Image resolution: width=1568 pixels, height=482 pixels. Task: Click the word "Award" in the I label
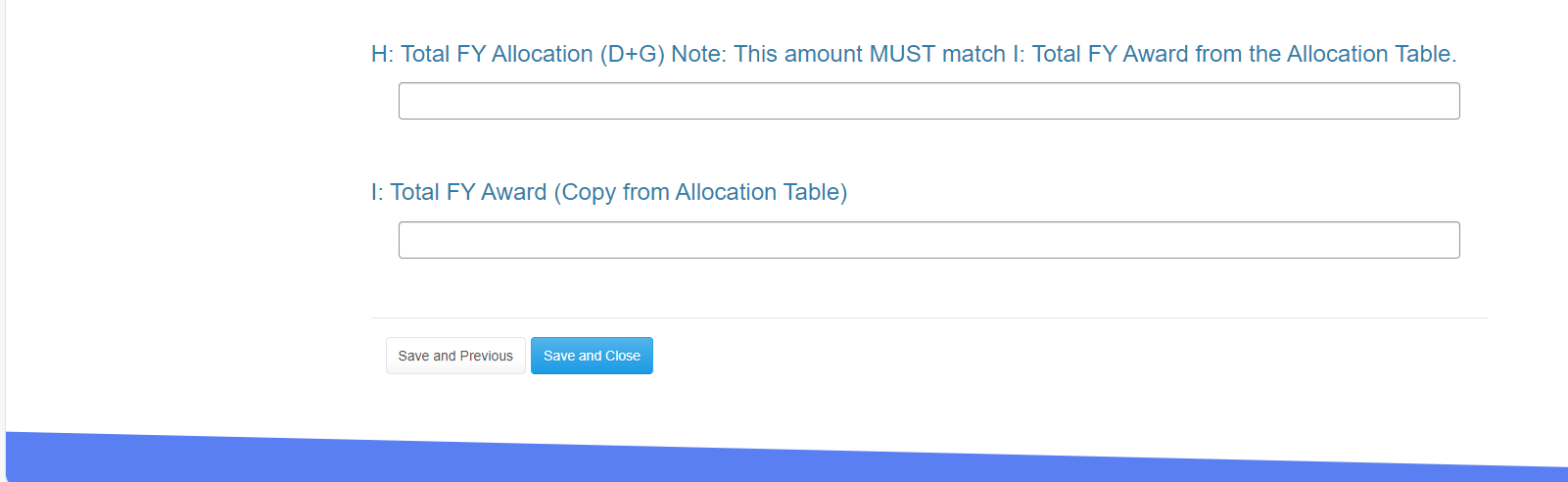pyautogui.click(x=513, y=192)
